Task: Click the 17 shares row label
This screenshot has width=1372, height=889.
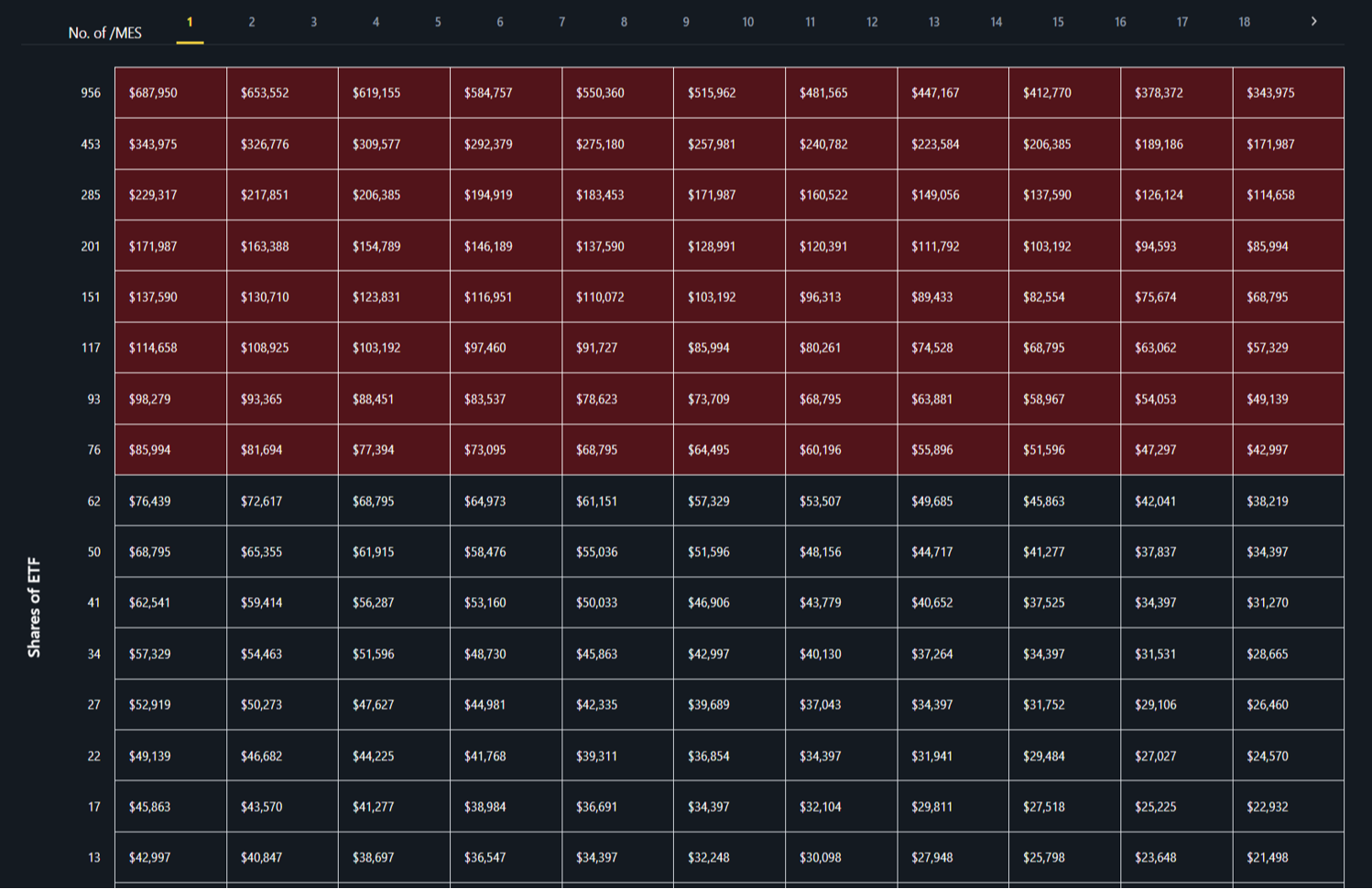Action: [x=93, y=807]
